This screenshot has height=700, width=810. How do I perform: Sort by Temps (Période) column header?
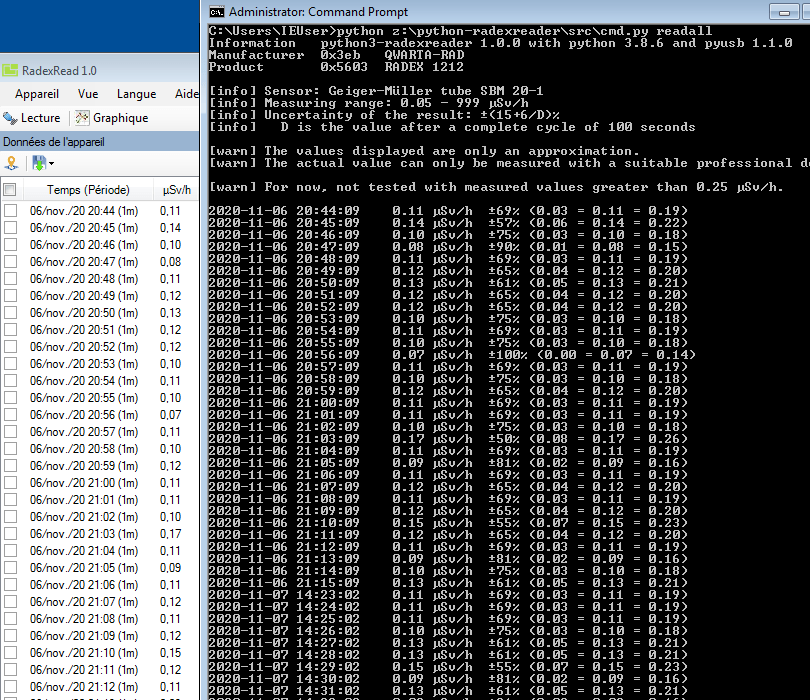tap(88, 190)
